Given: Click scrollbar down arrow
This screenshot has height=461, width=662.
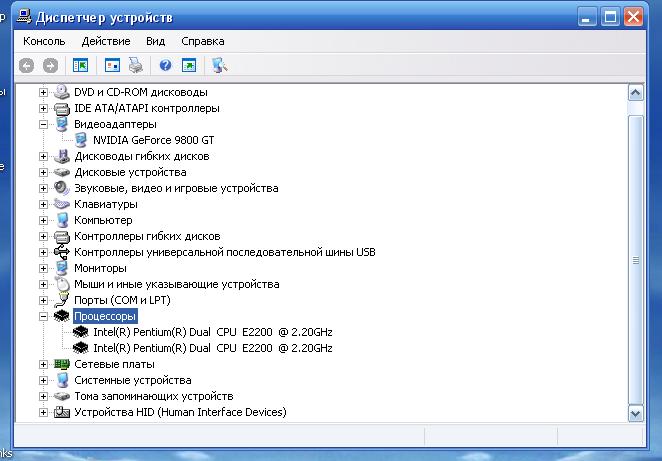Looking at the screenshot, I should click(636, 413).
